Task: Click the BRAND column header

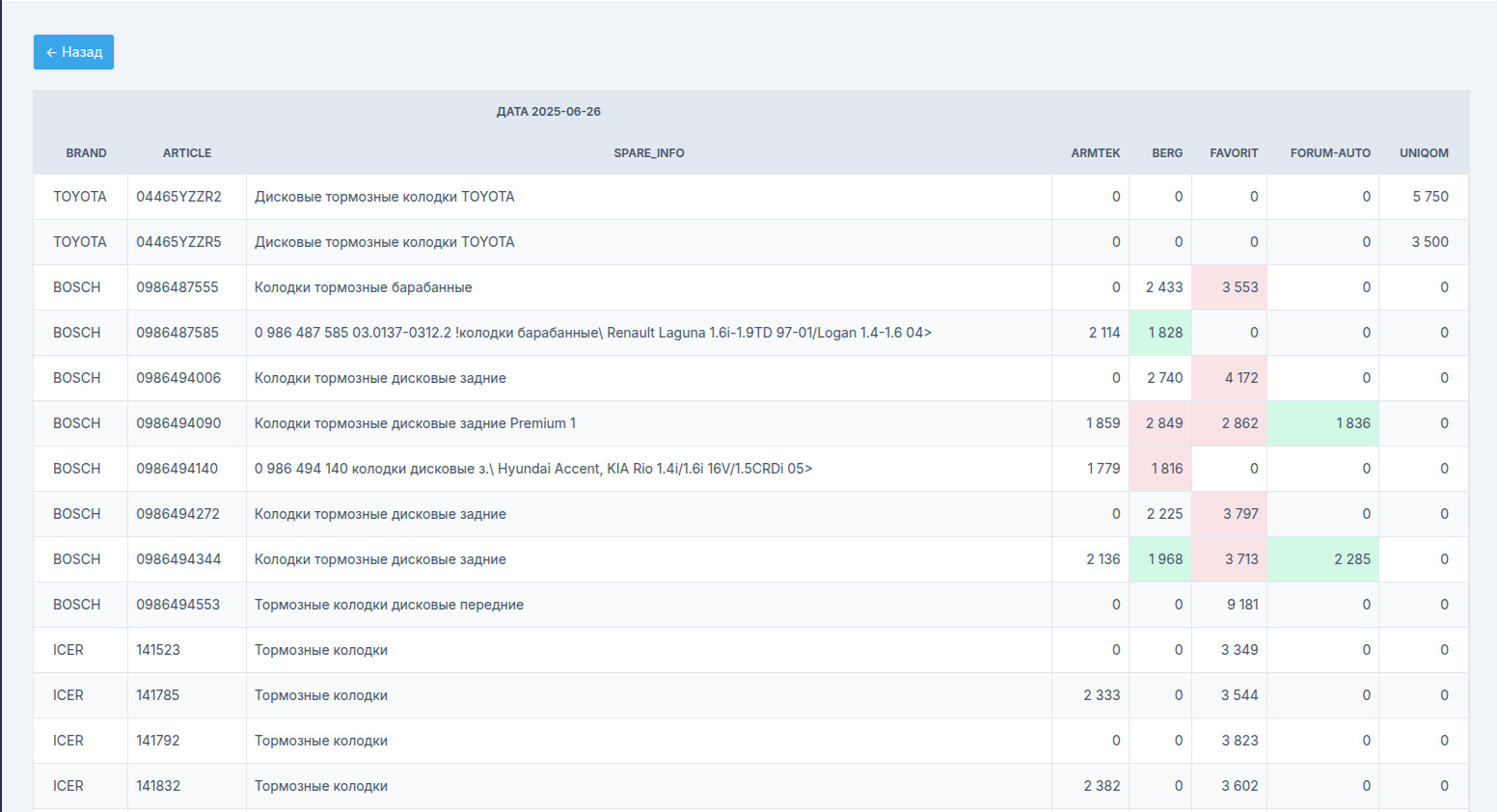Action: (86, 153)
